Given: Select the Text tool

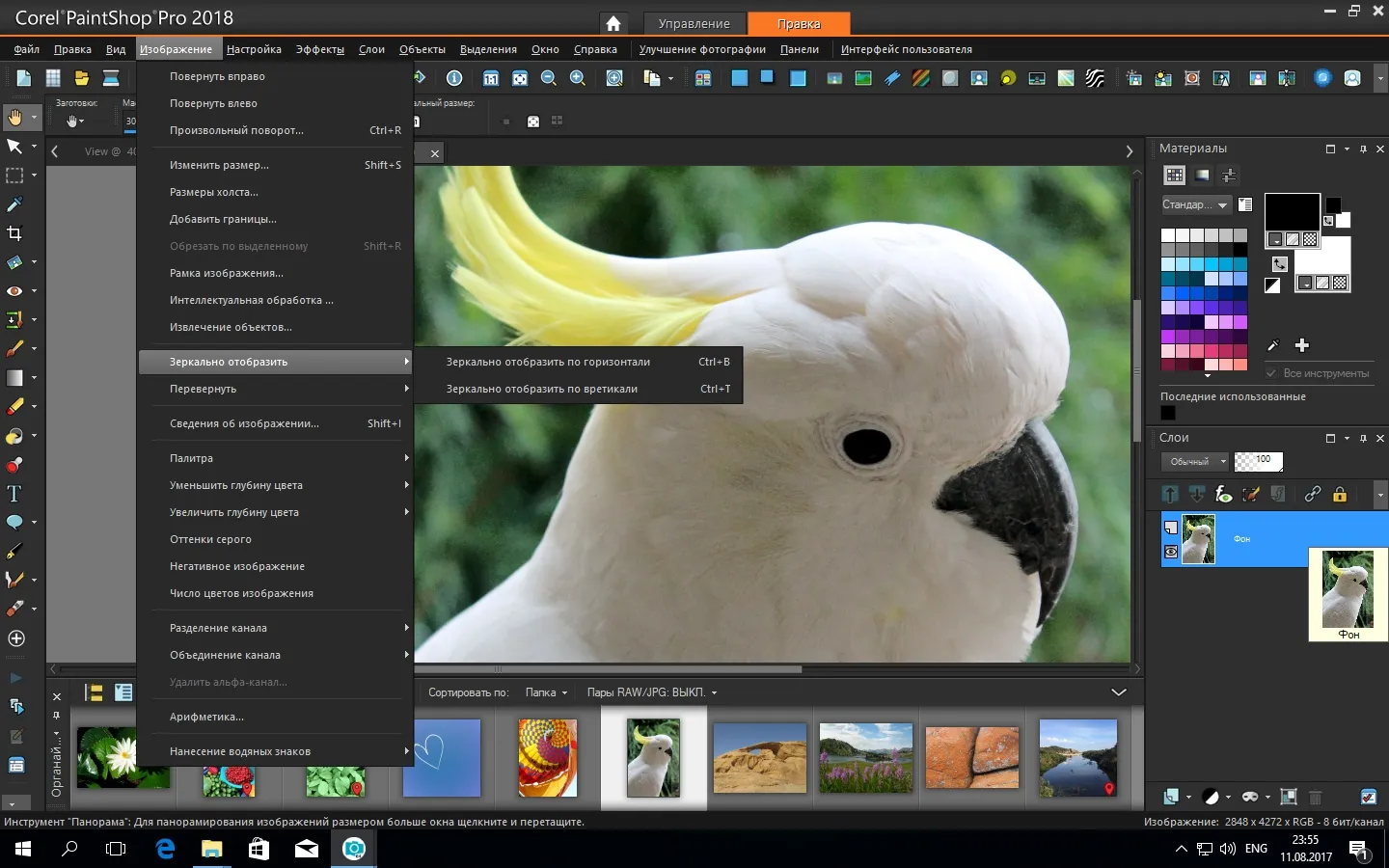Looking at the screenshot, I should (14, 494).
